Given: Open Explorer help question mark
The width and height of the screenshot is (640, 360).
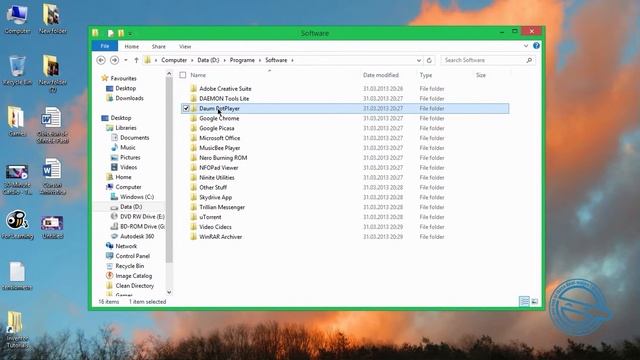Looking at the screenshot, I should [x=536, y=46].
